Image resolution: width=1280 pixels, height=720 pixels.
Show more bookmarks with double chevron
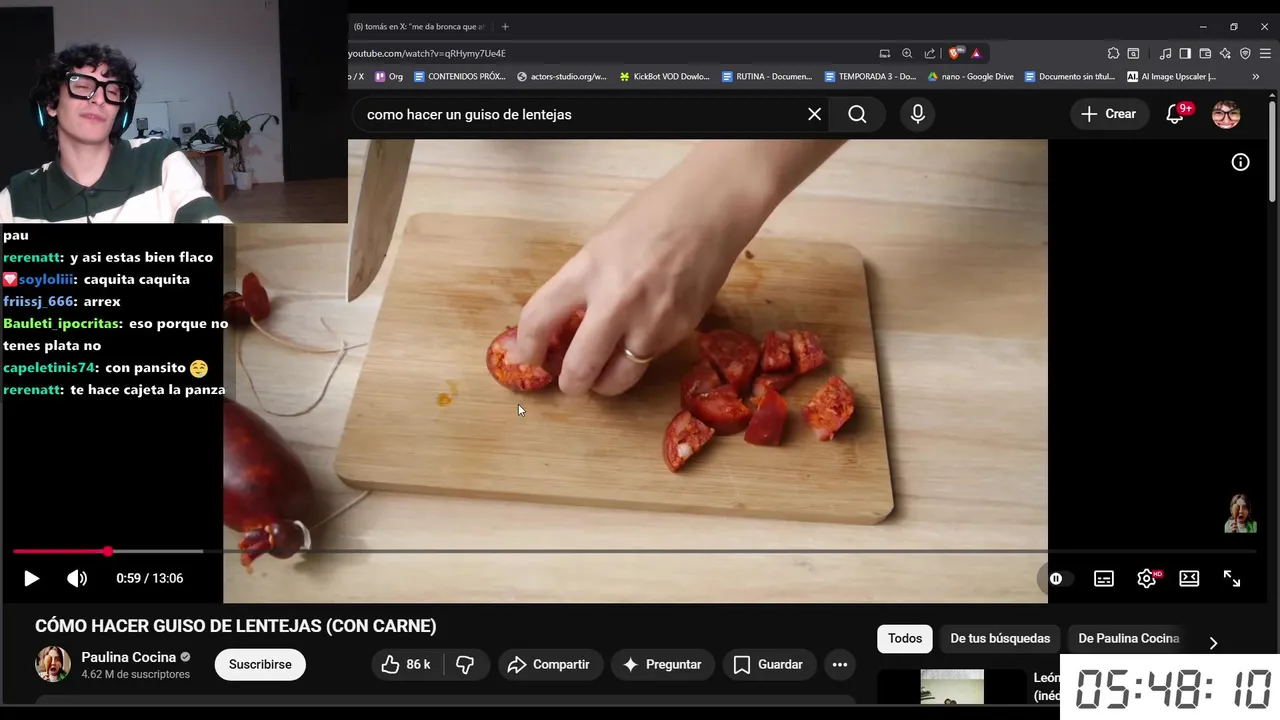pyautogui.click(x=1256, y=76)
